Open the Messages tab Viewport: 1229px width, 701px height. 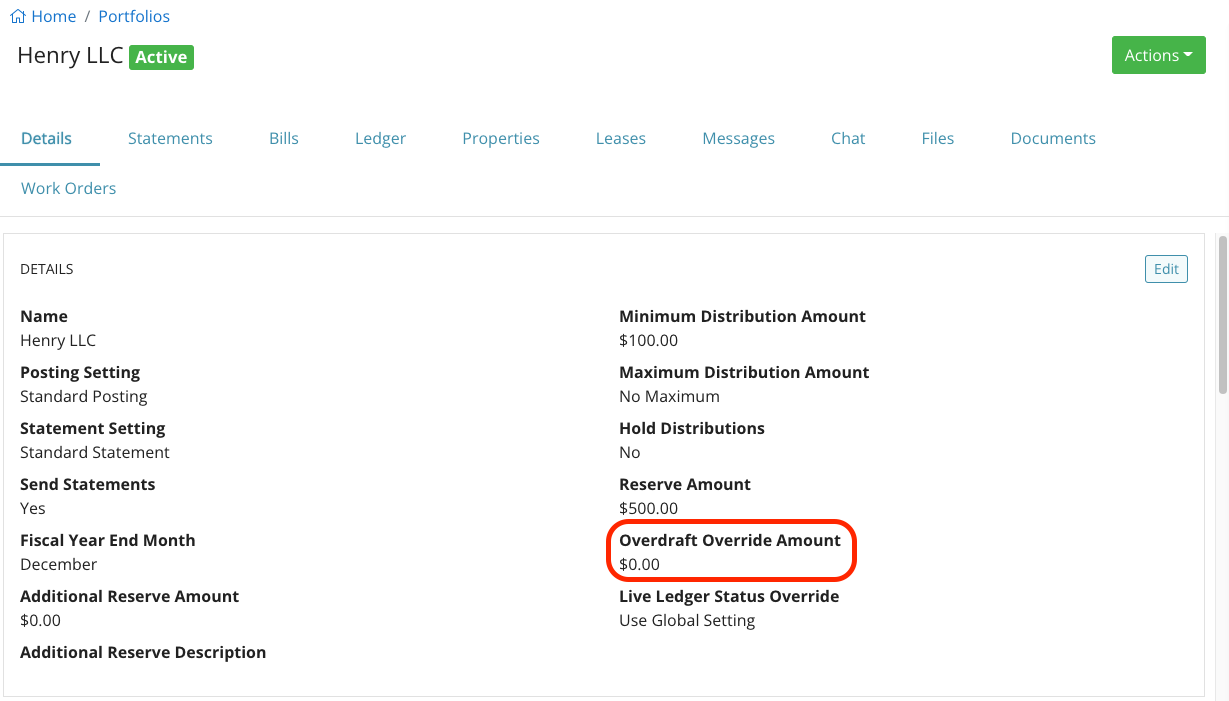coord(738,138)
